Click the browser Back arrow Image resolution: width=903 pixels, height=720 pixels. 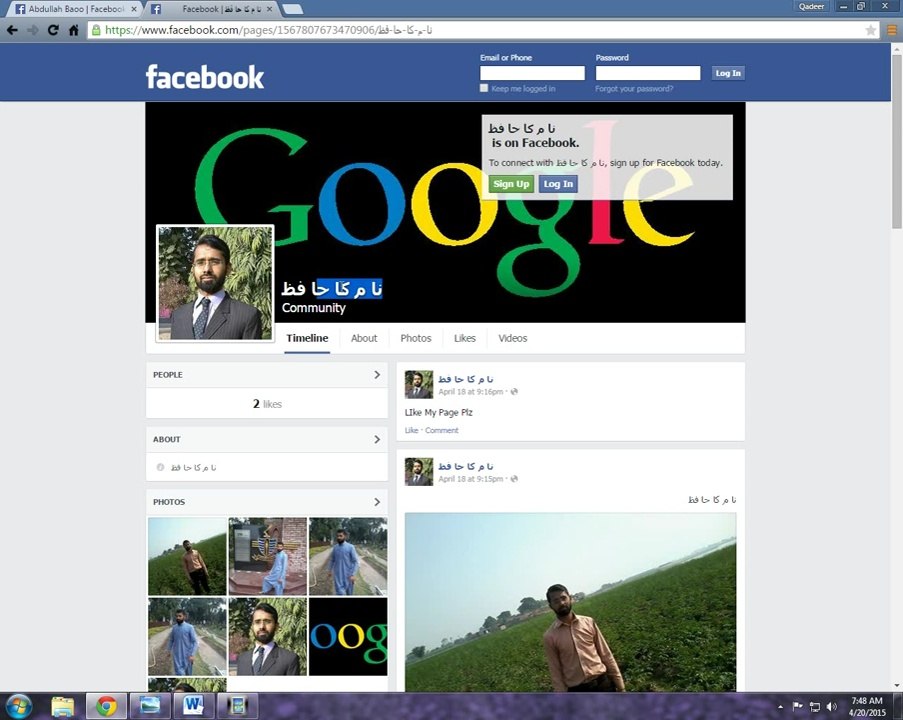point(12,30)
